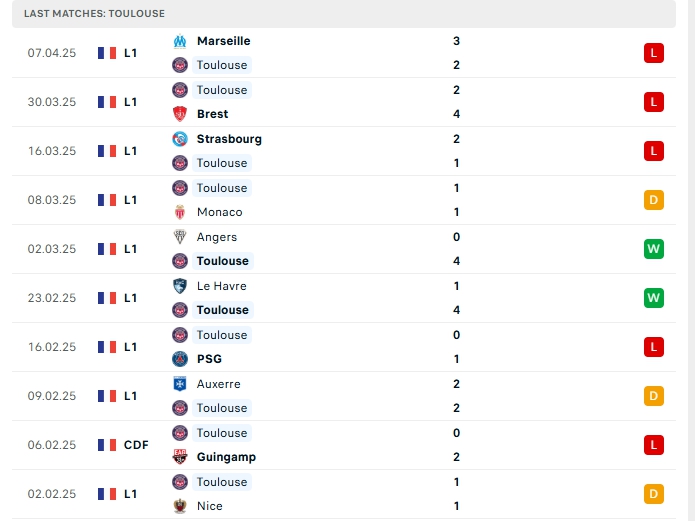Select the draw badge for Monaco match
Viewport: 695px width, 521px height.
pos(653,200)
